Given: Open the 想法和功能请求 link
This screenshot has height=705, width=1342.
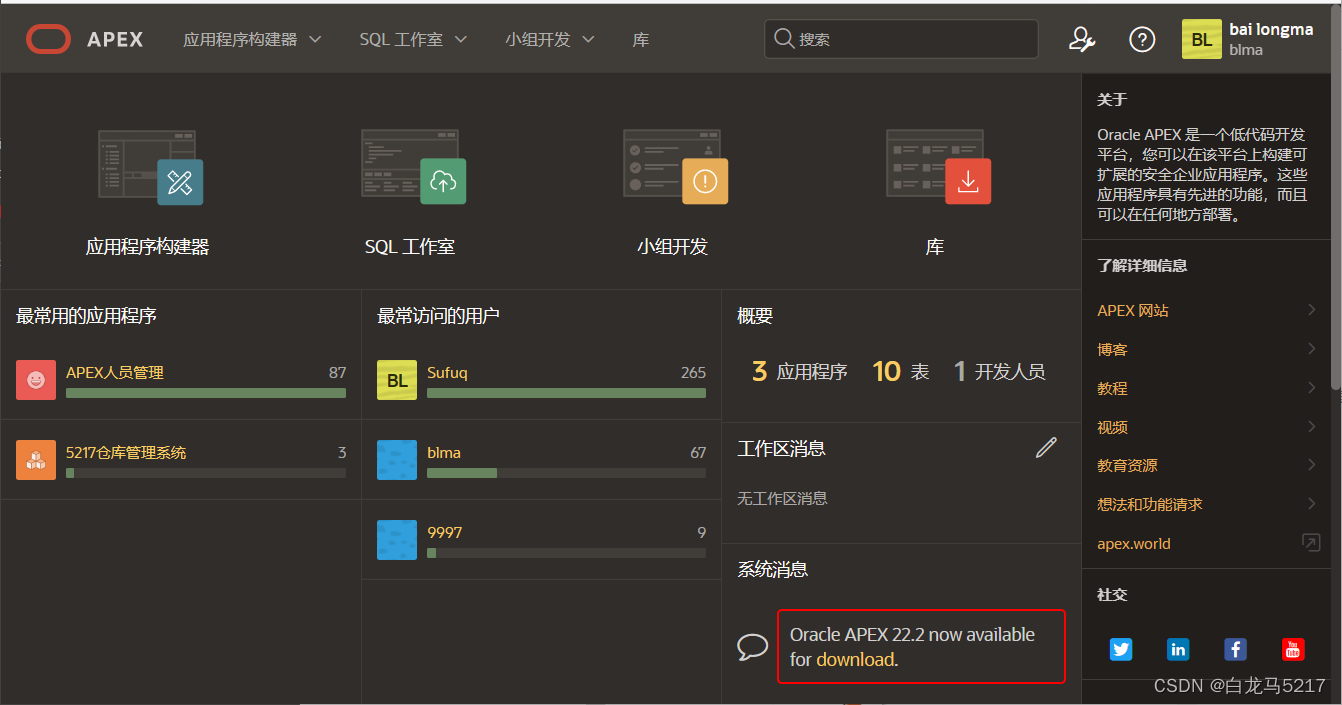Looking at the screenshot, I should coord(1150,504).
